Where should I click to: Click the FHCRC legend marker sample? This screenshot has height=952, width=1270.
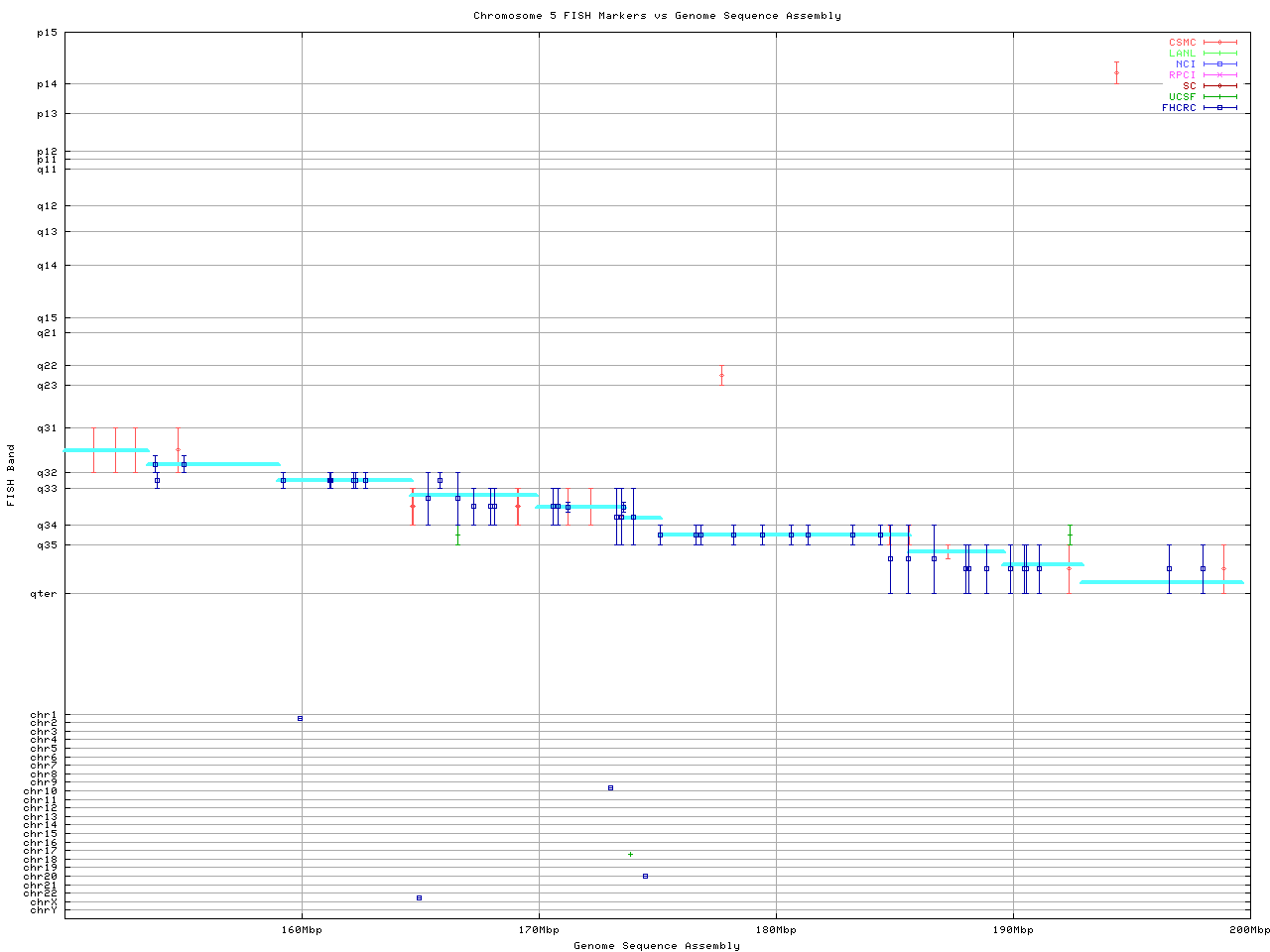[1219, 108]
